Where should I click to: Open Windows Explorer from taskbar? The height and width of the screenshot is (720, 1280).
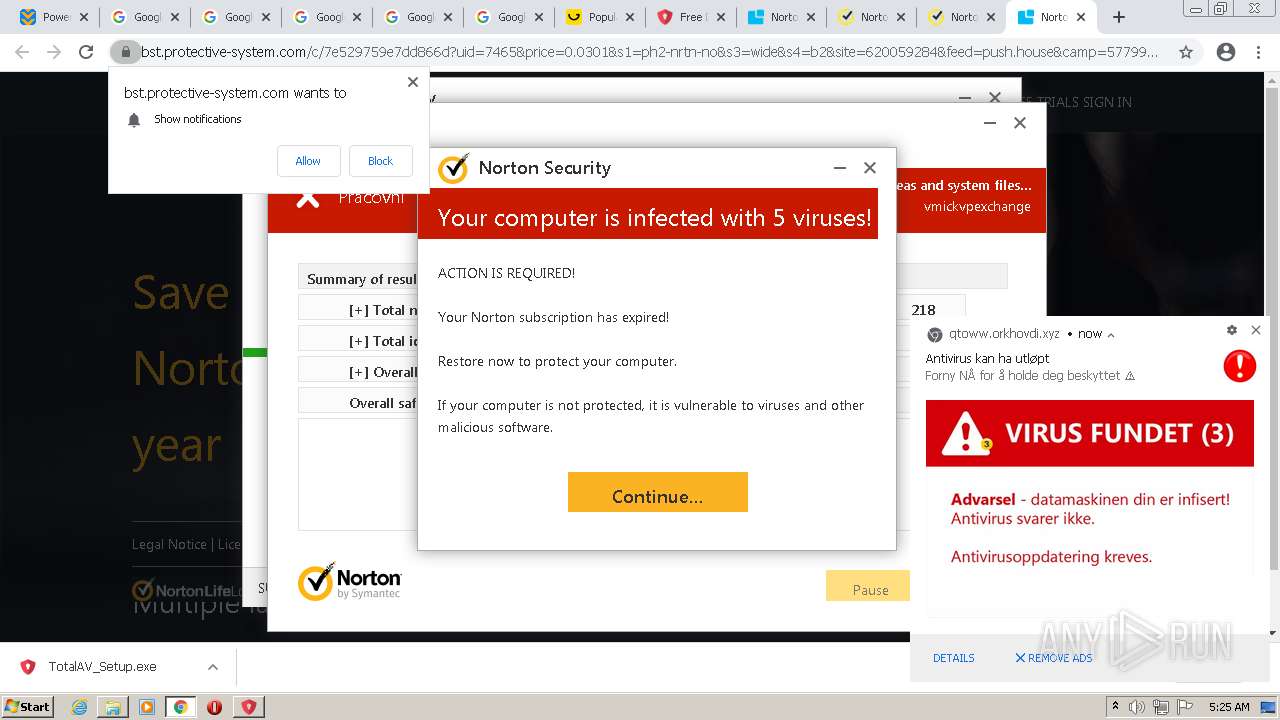113,707
